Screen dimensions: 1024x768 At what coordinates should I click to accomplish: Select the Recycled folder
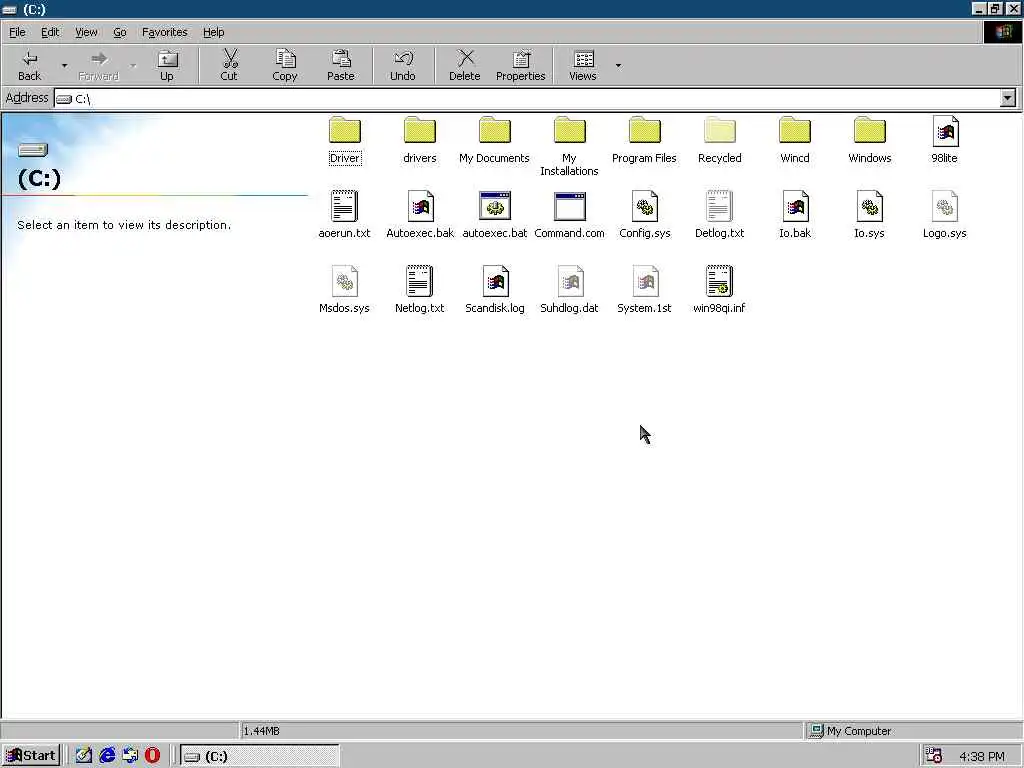(x=720, y=140)
